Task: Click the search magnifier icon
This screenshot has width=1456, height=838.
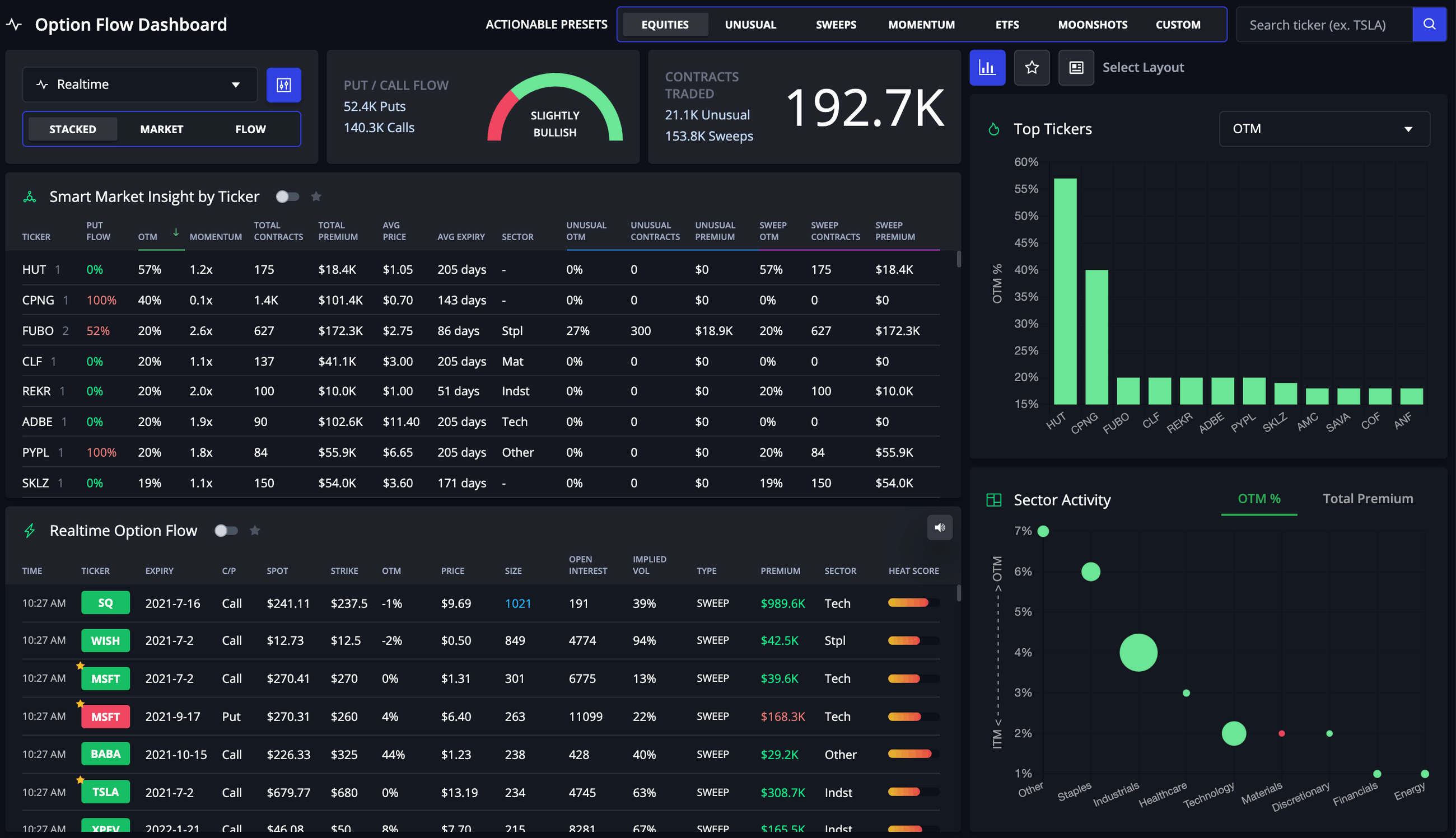Action: [x=1430, y=24]
